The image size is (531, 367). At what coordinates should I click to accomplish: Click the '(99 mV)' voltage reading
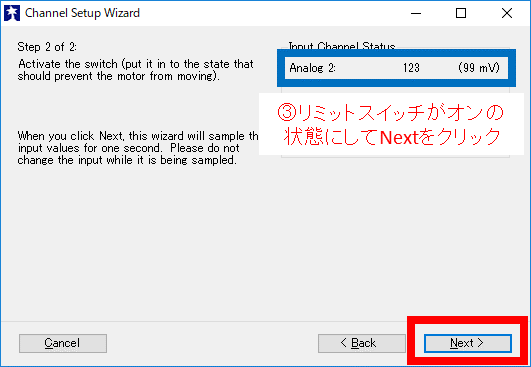[479, 68]
